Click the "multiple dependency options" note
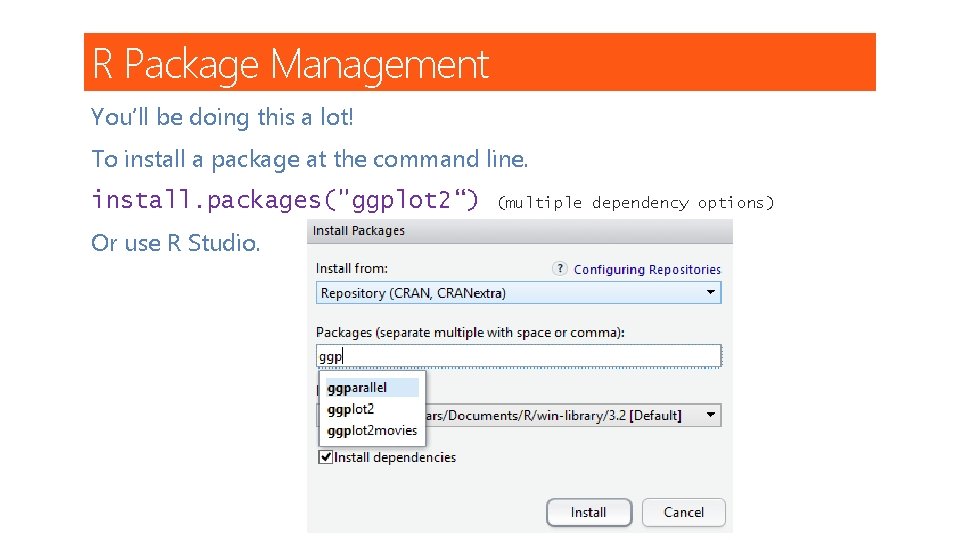This screenshot has height=540, width=960. coord(636,203)
